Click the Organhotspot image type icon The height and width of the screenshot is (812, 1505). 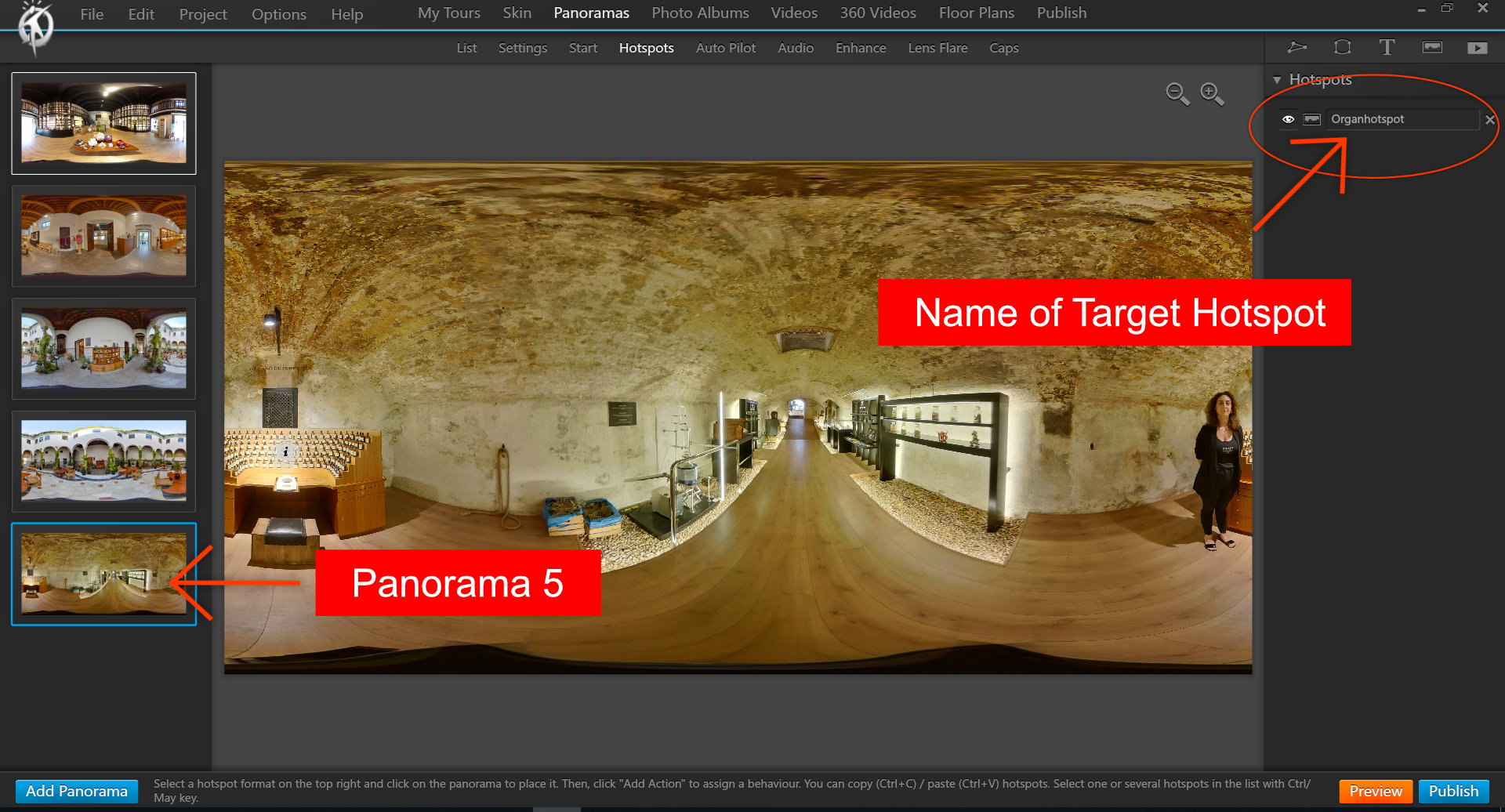(1312, 119)
